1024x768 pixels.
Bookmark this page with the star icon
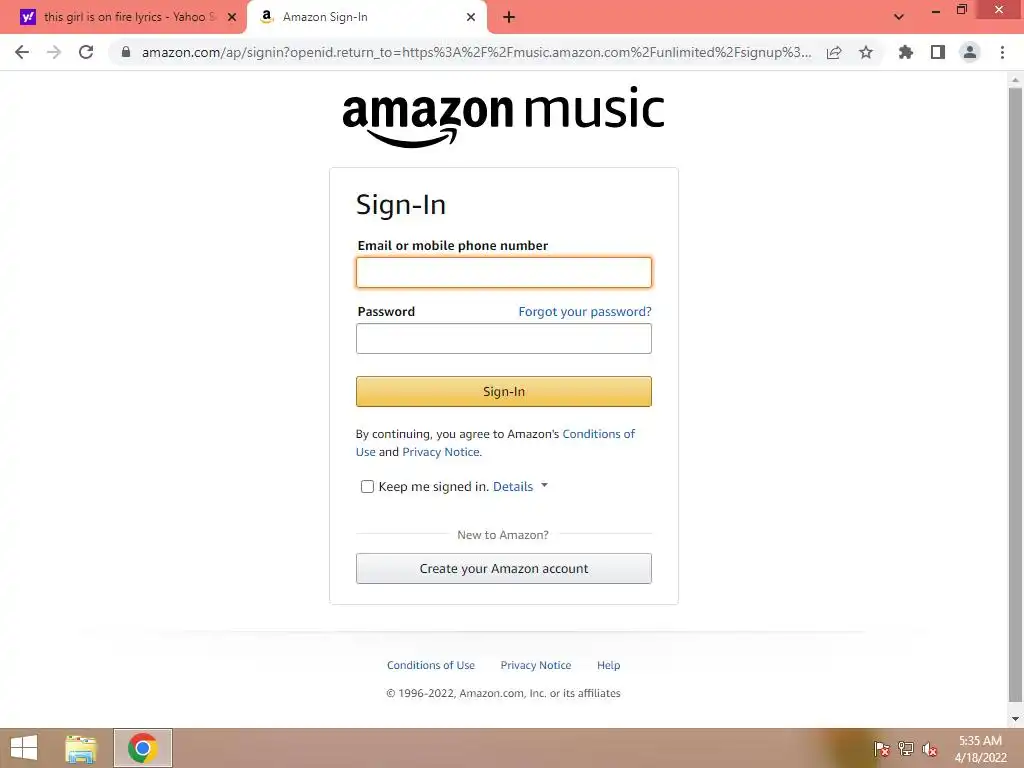[866, 52]
